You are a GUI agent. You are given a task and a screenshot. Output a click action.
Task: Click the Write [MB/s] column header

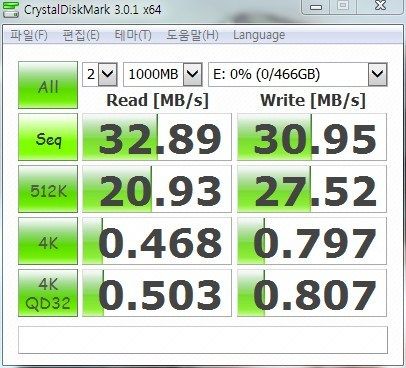(x=313, y=100)
